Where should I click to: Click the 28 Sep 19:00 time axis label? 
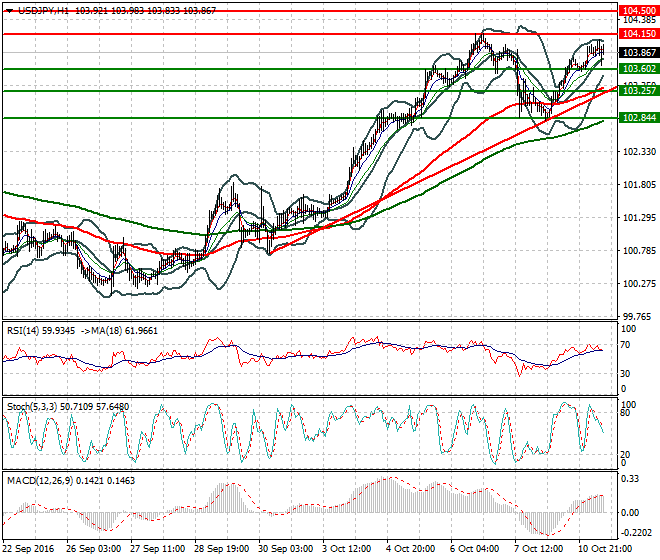[221, 549]
